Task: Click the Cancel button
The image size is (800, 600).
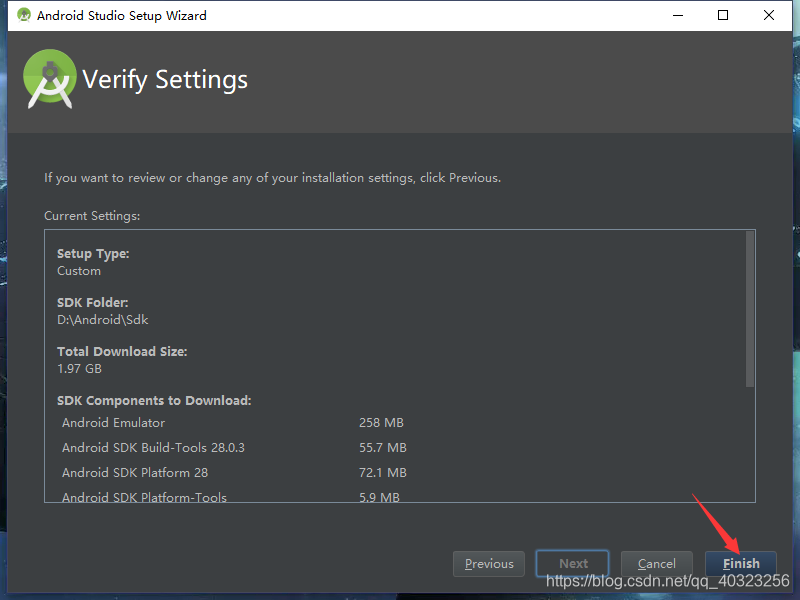Action: coord(657,564)
